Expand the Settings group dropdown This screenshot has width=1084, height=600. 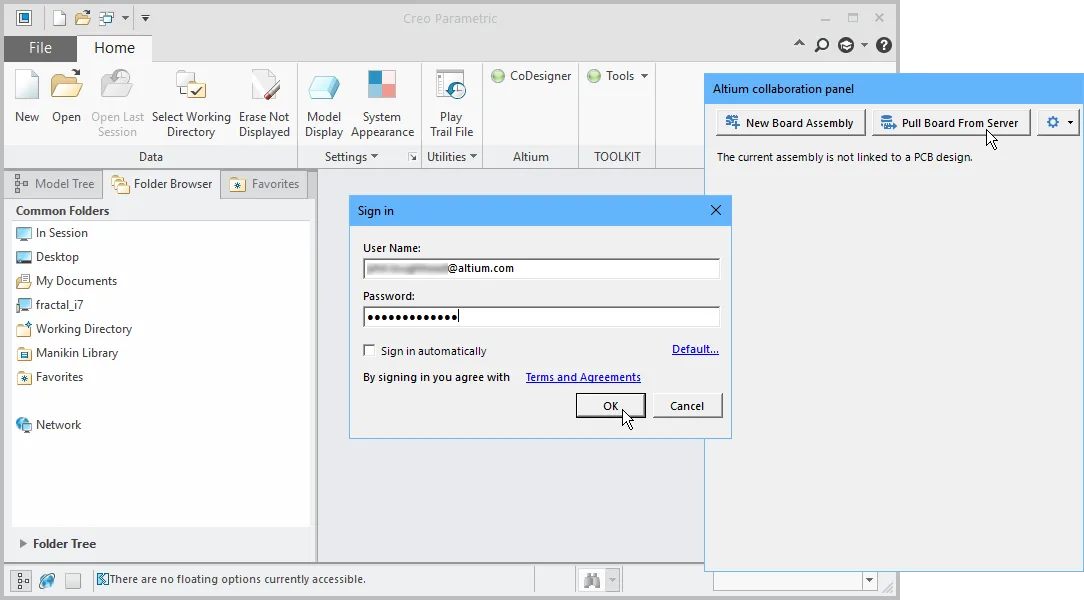pos(351,157)
